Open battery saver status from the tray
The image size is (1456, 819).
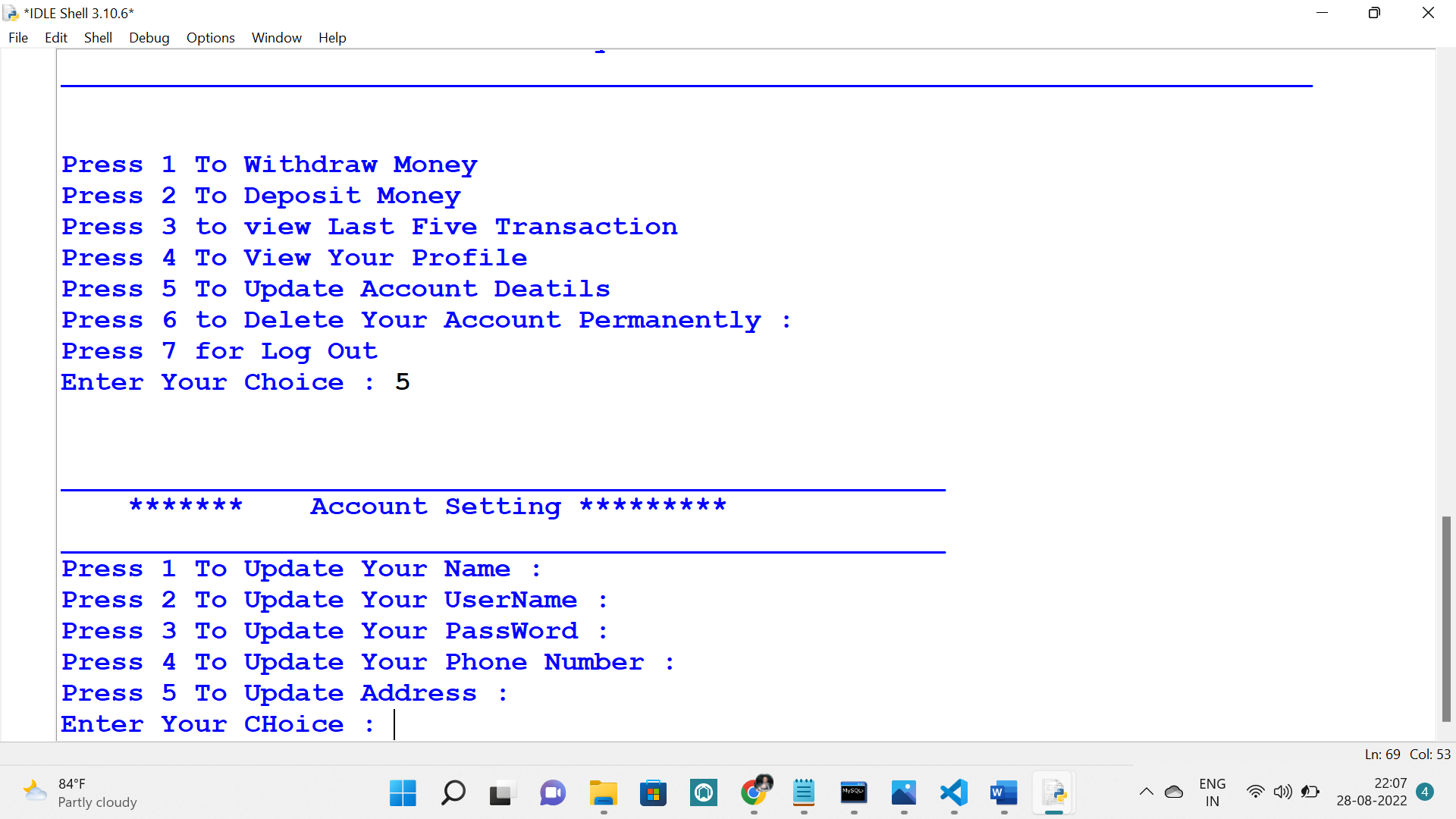point(1311,791)
